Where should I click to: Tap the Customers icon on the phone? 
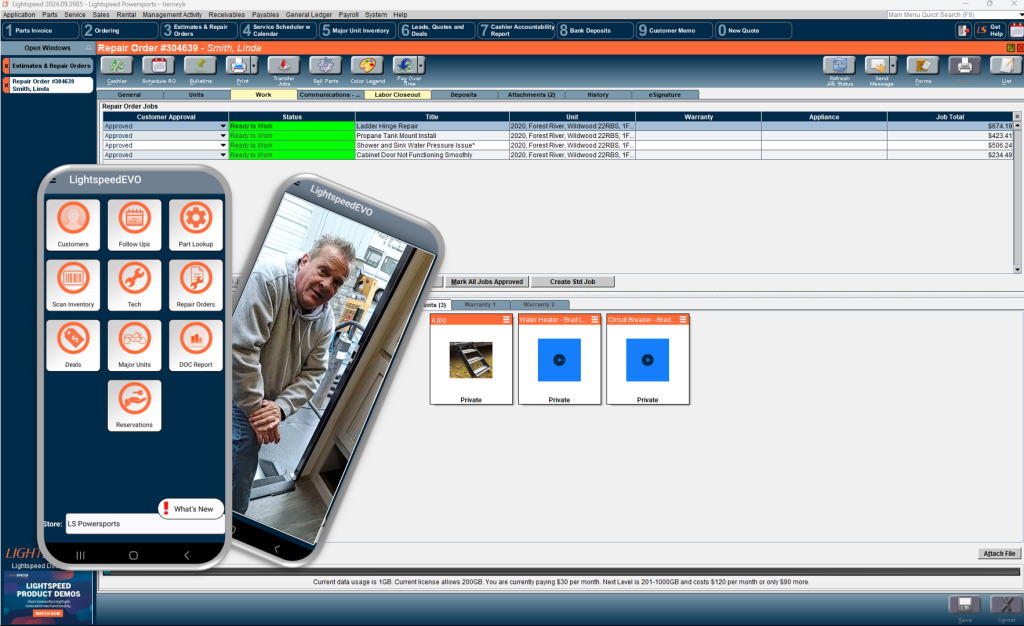coord(73,225)
